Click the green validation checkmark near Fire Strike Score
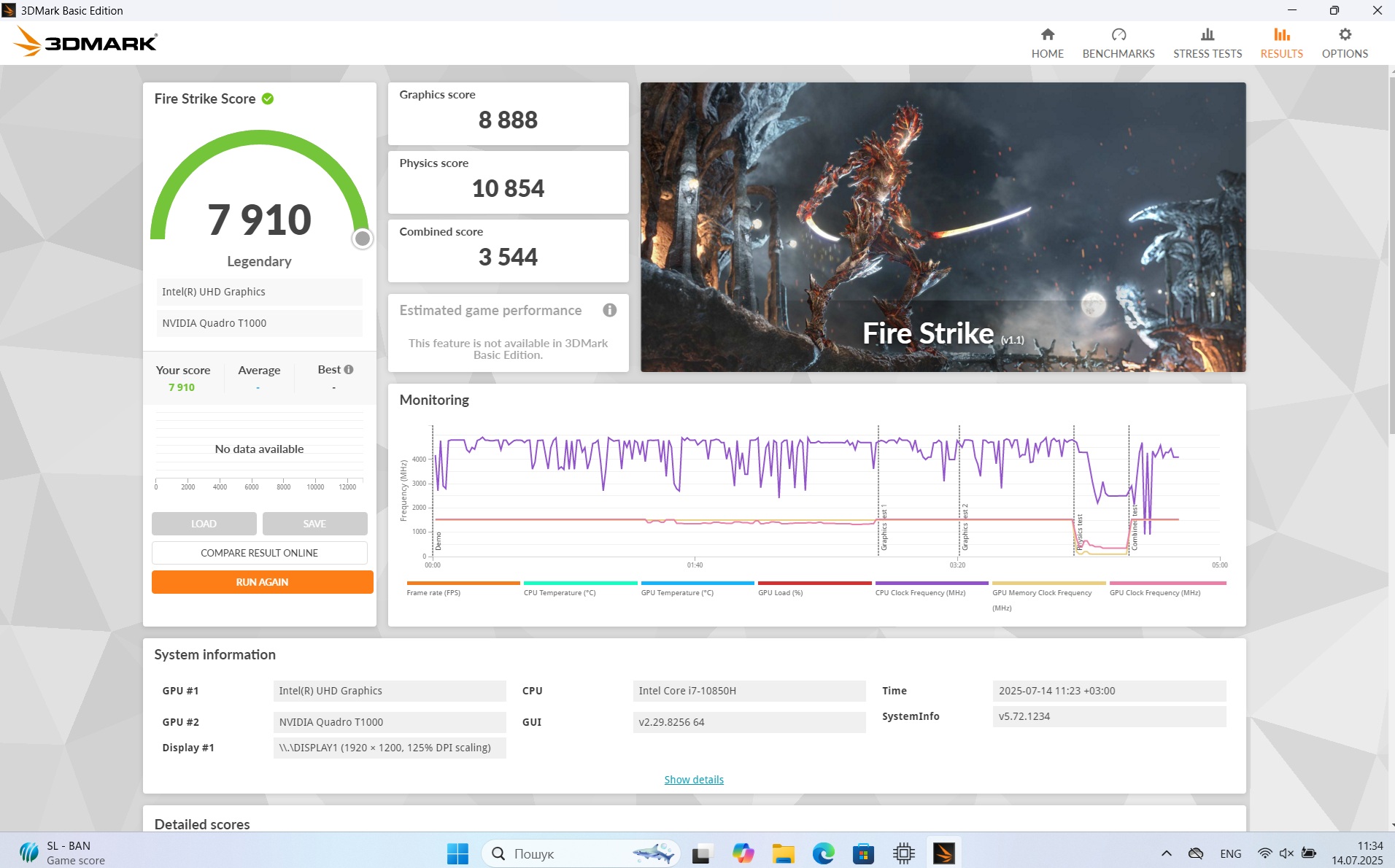Image resolution: width=1395 pixels, height=868 pixels. (268, 98)
